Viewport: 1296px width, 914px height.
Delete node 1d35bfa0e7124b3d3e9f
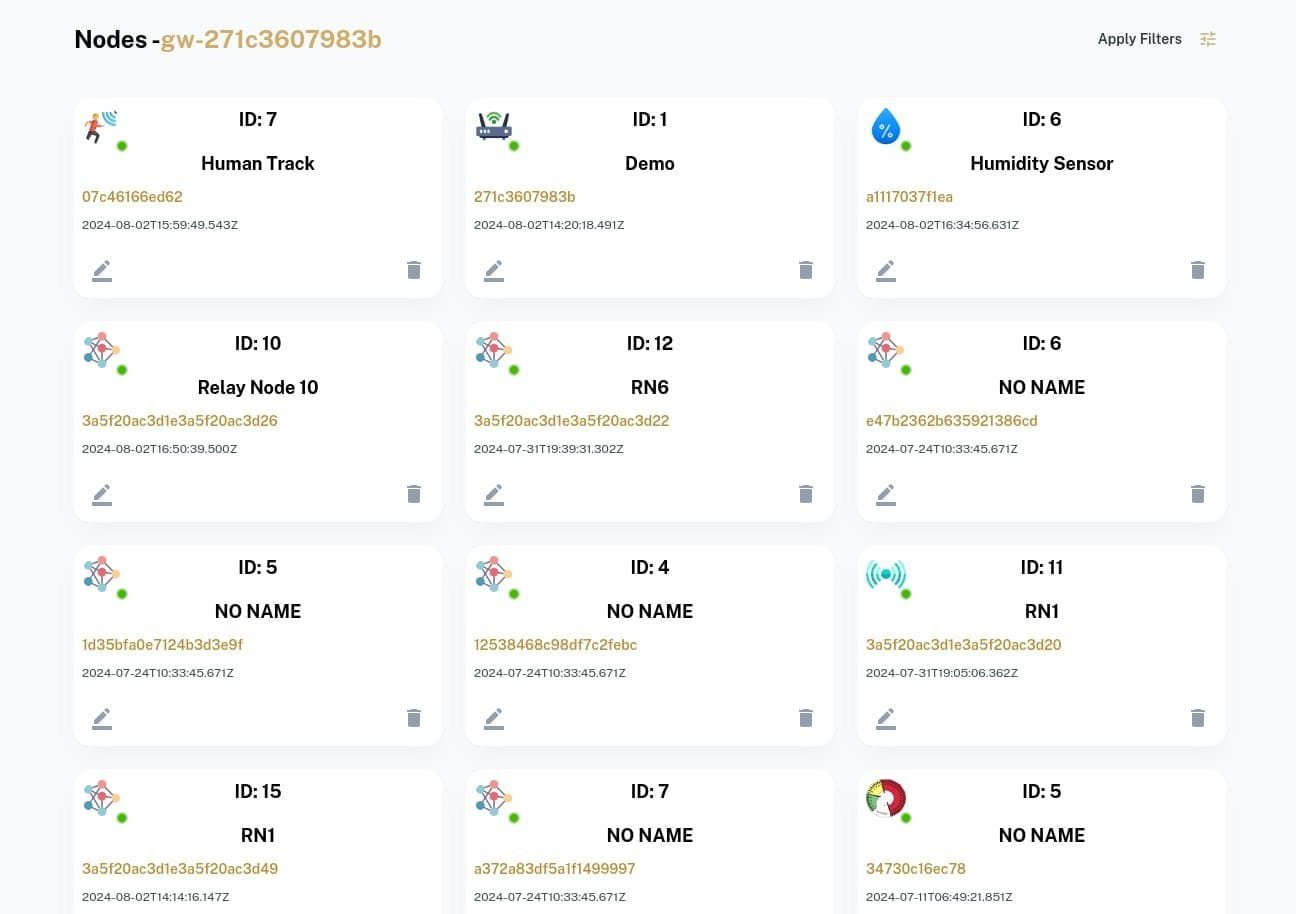click(414, 718)
